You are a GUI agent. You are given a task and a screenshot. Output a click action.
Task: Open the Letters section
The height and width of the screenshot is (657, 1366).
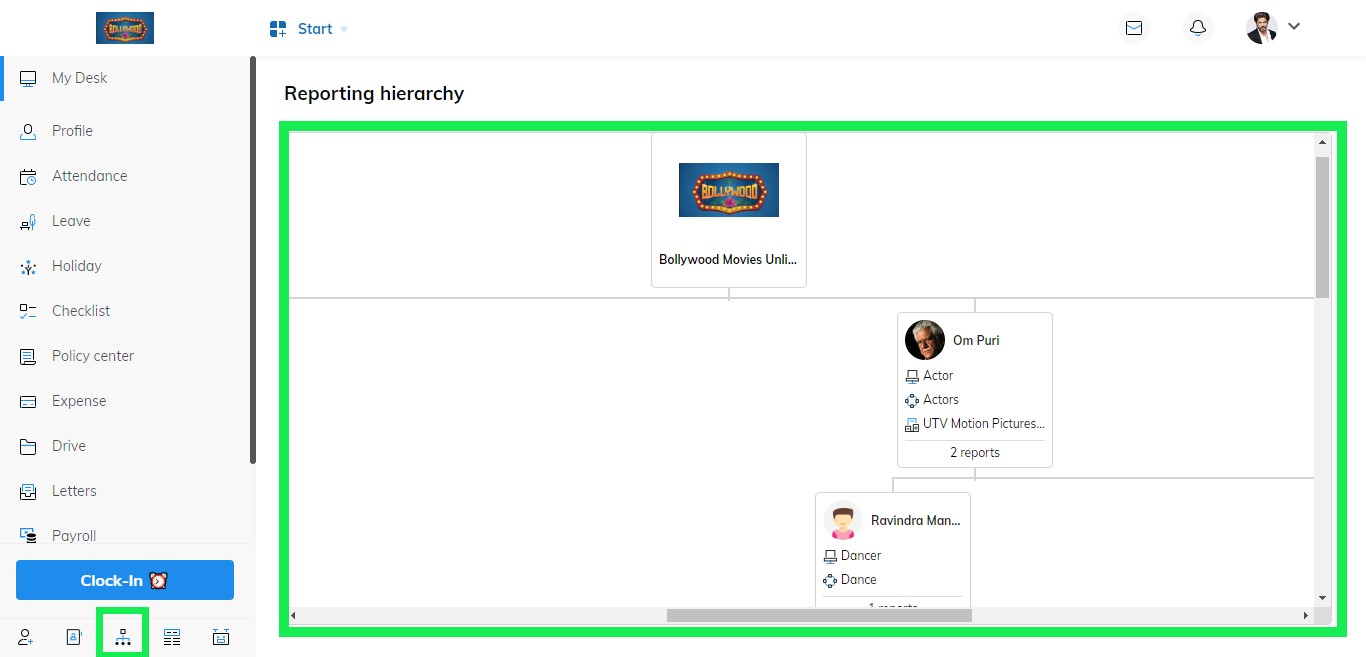pos(127,491)
